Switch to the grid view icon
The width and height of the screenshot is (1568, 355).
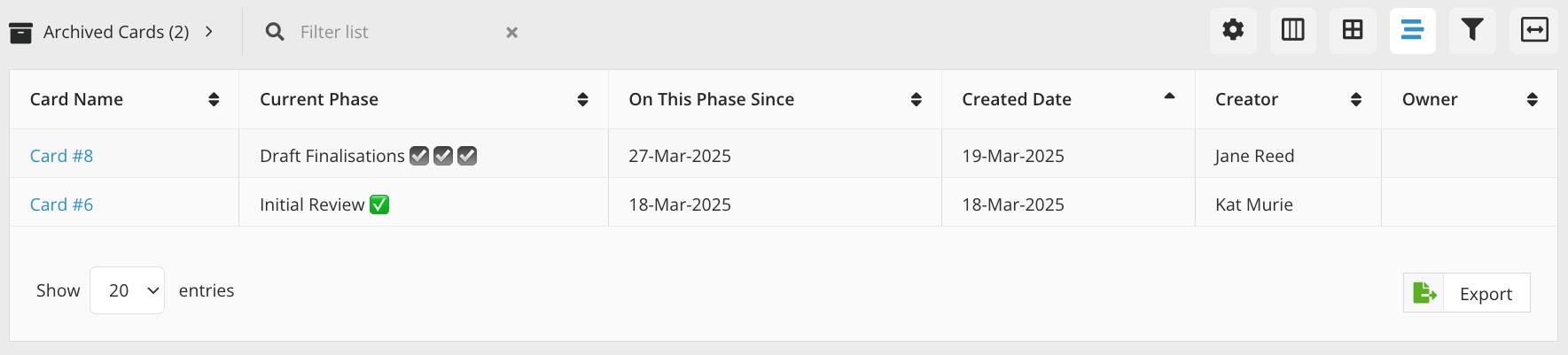click(1353, 30)
